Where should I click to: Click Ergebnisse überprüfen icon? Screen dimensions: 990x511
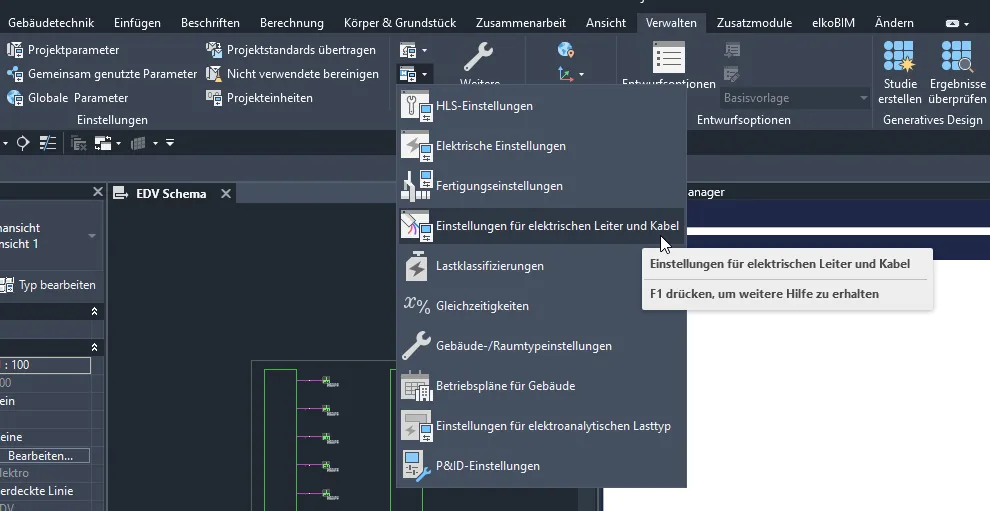[957, 56]
